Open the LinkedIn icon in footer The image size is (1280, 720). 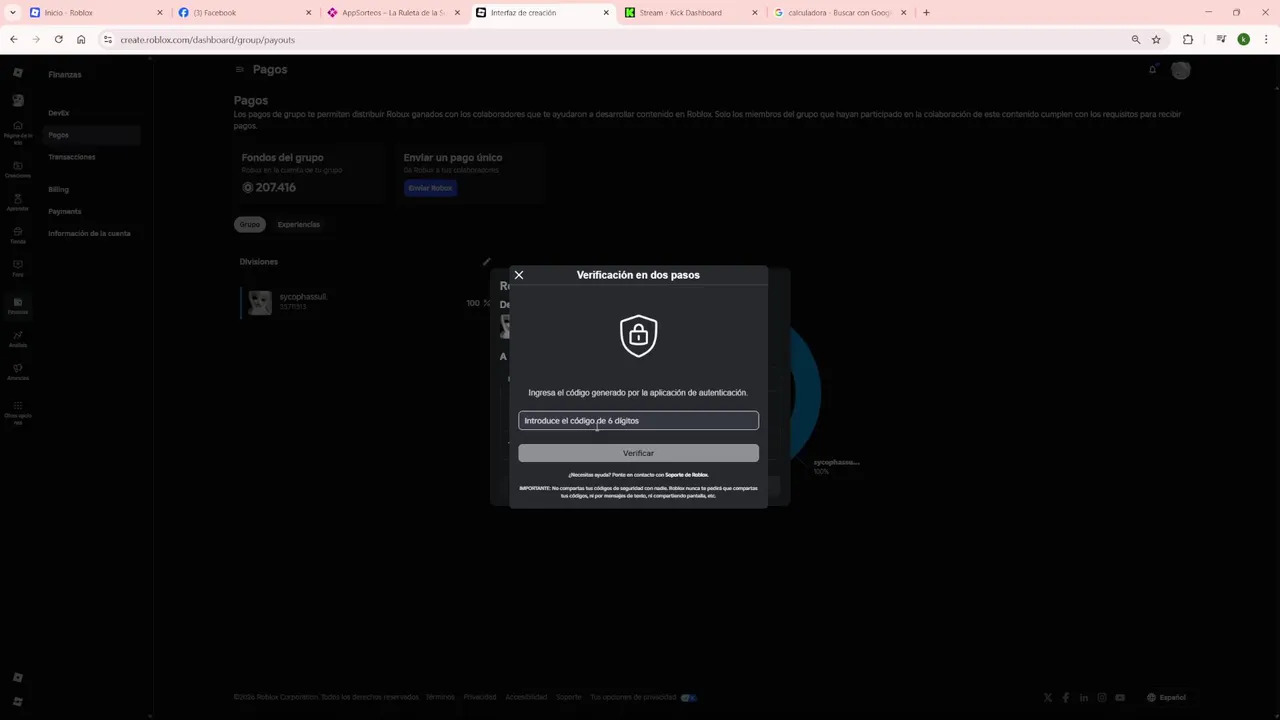pos(1084,697)
